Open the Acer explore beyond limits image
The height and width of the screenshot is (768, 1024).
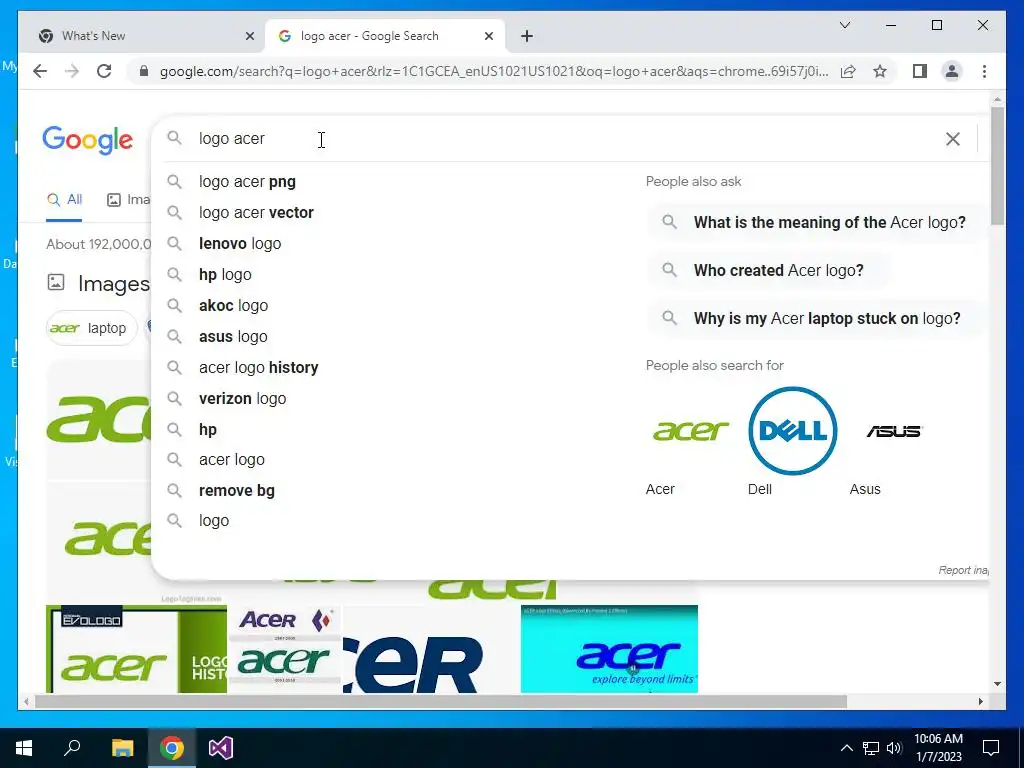tap(609, 648)
